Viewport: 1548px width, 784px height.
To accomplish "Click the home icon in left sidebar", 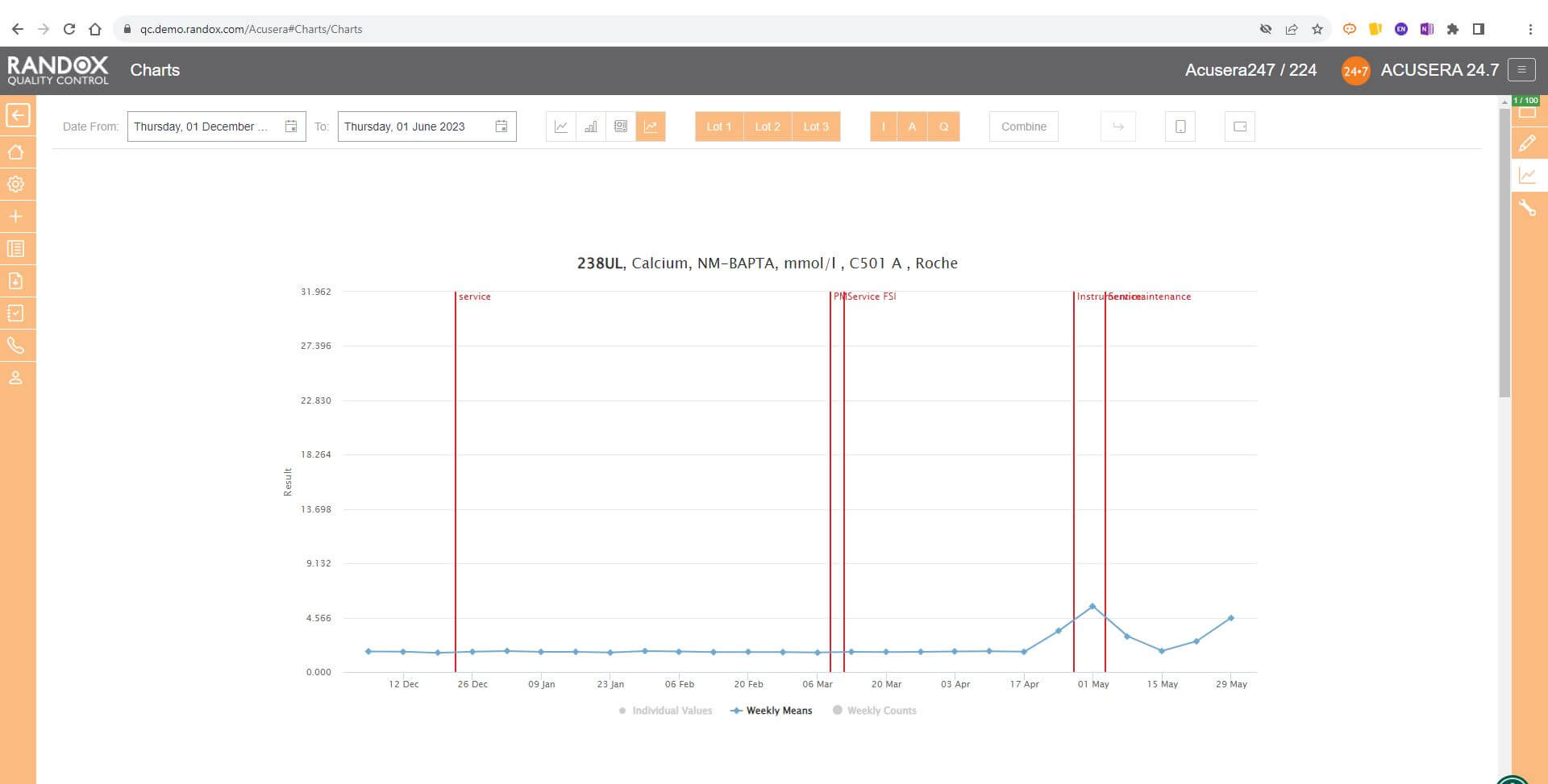I will tap(16, 152).
